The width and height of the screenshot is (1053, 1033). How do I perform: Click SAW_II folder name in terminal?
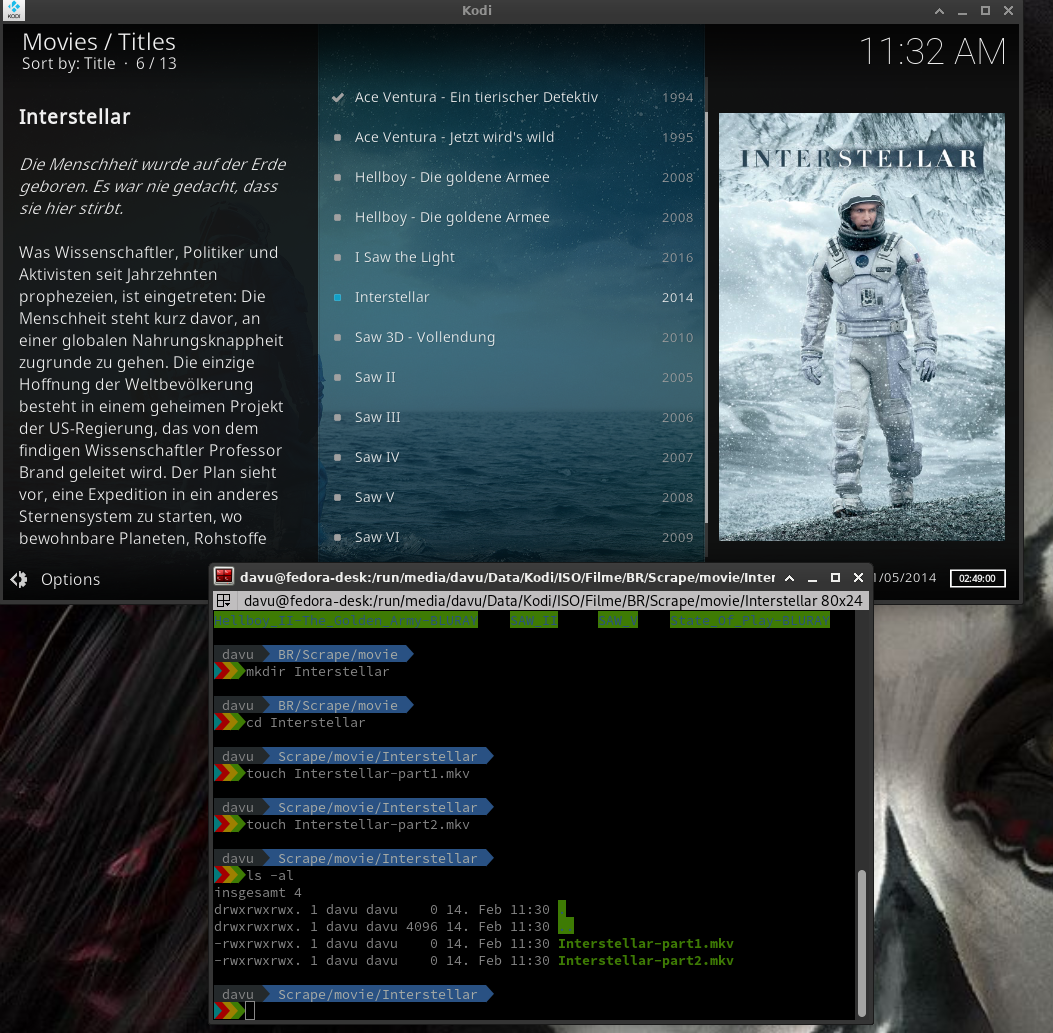click(534, 621)
